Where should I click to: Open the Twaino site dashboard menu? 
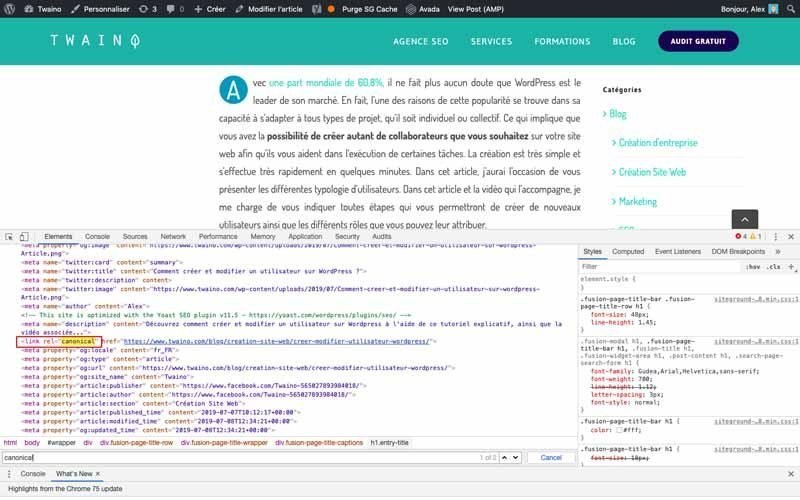click(x=43, y=9)
